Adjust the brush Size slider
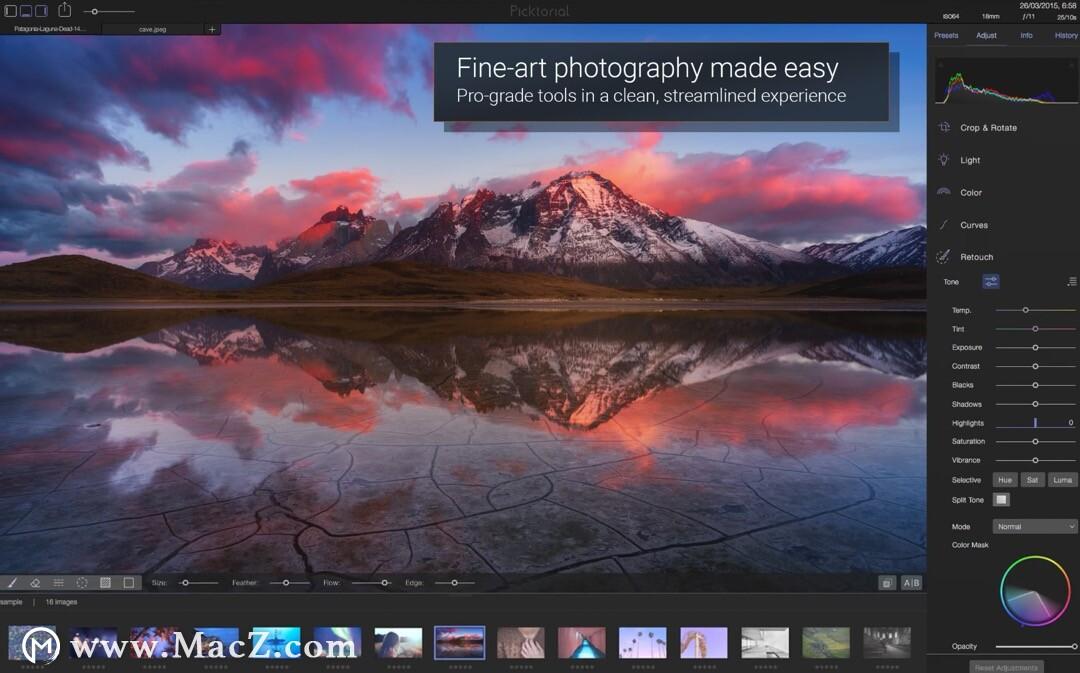The width and height of the screenshot is (1080, 673). click(x=198, y=583)
